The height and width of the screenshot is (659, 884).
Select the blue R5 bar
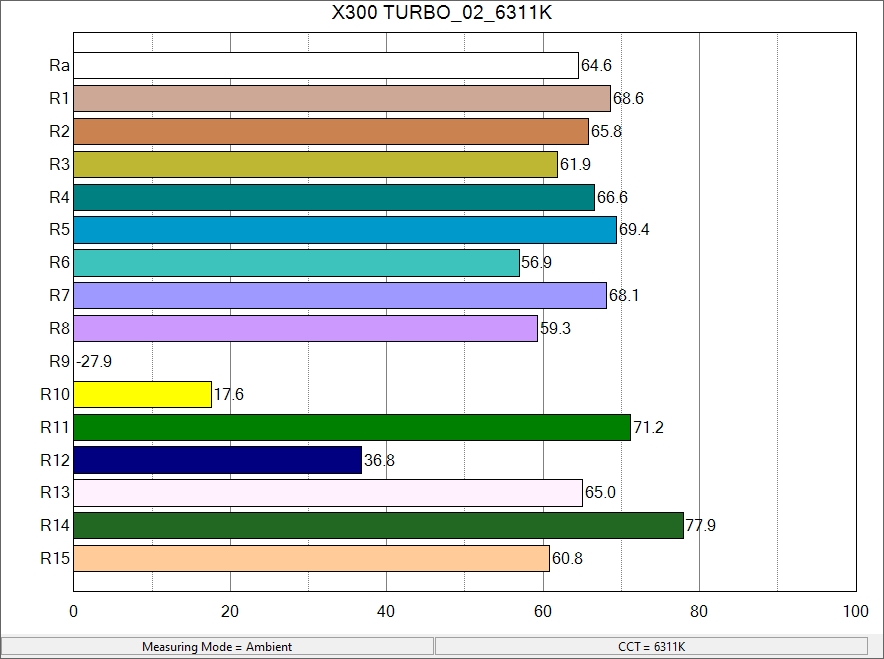click(345, 230)
